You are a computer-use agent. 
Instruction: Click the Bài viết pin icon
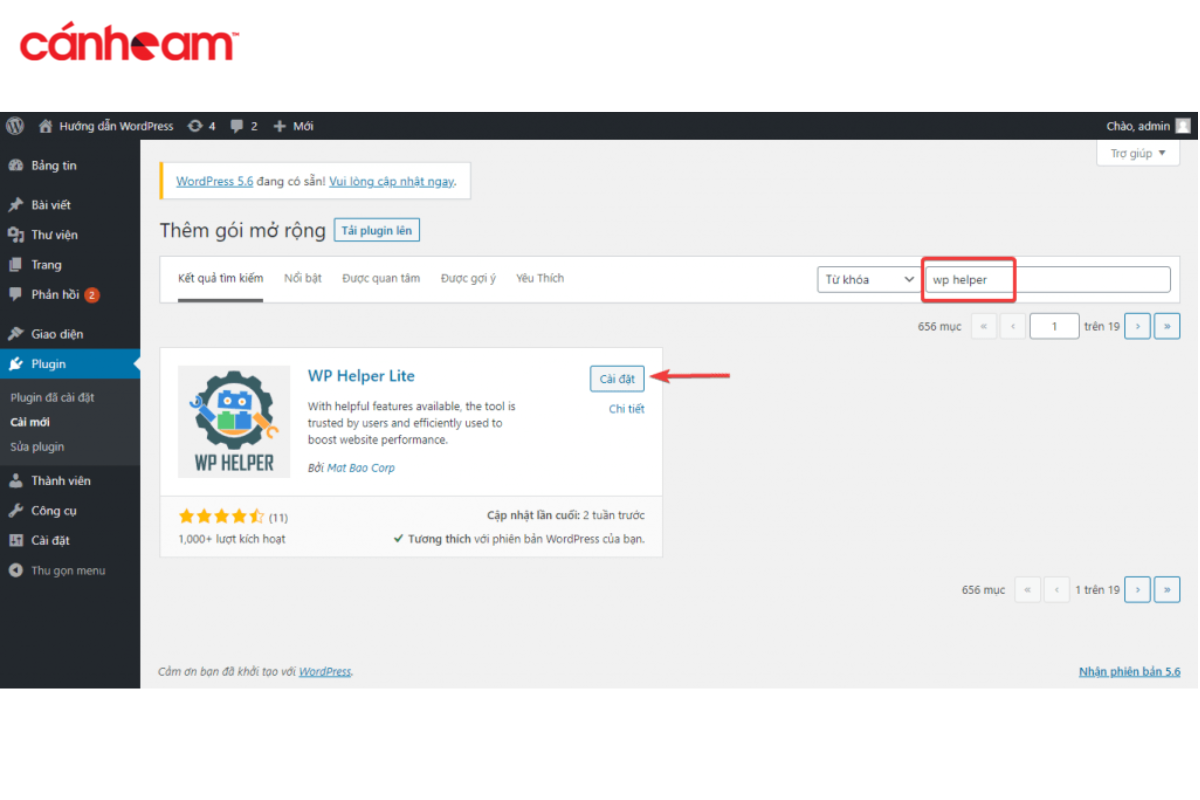click(16, 205)
